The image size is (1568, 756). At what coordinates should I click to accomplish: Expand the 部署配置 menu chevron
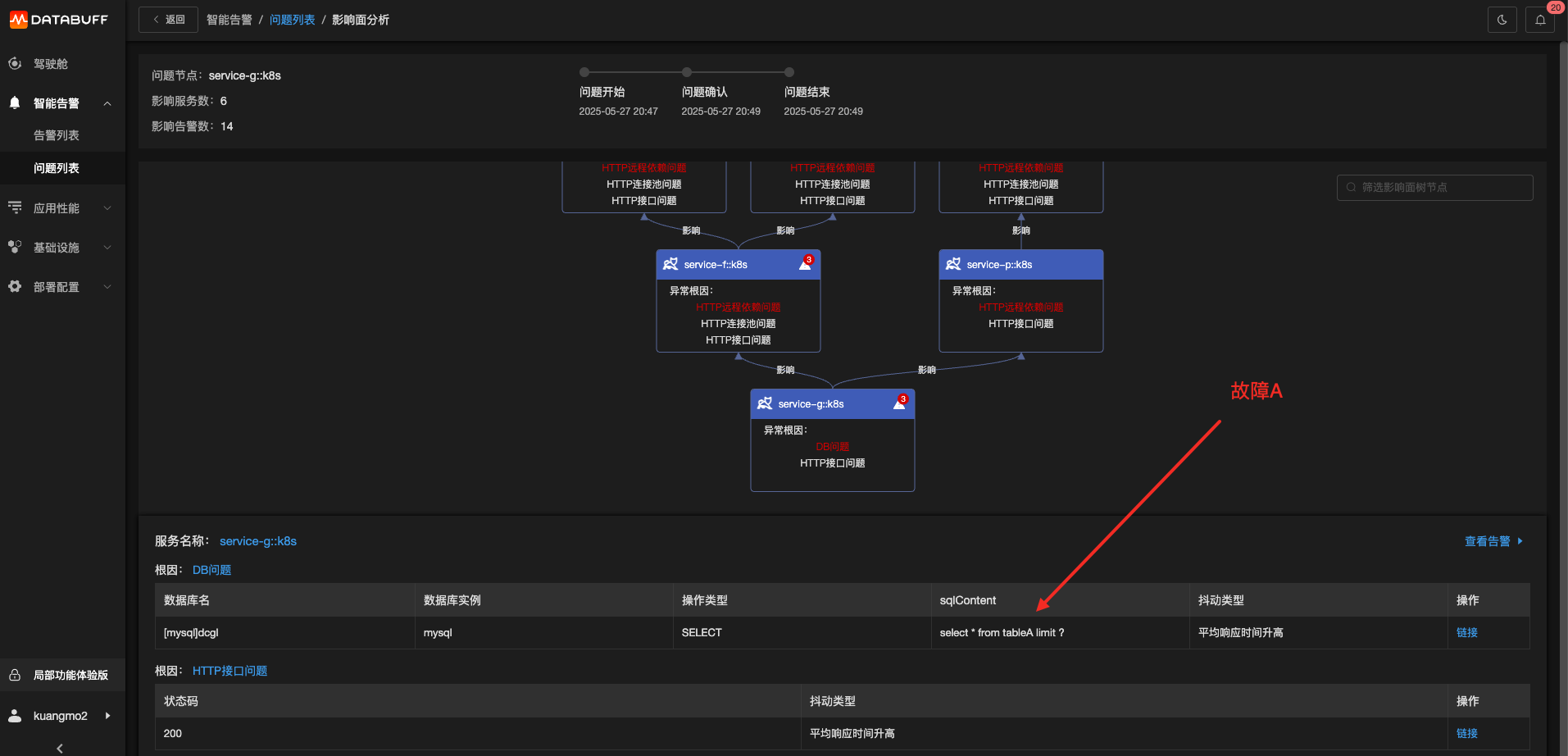click(107, 287)
